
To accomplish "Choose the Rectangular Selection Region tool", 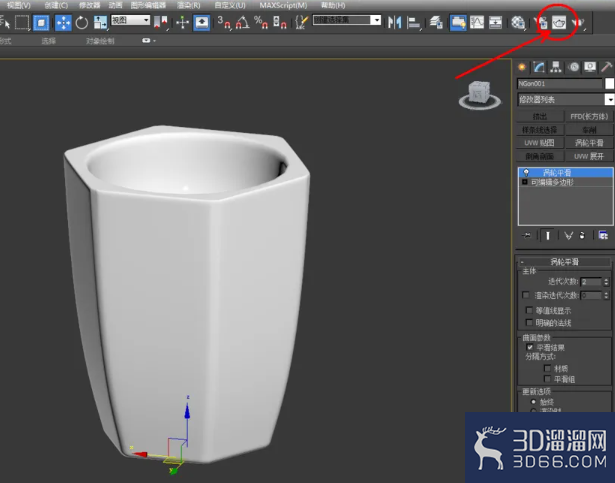I will tap(22, 22).
